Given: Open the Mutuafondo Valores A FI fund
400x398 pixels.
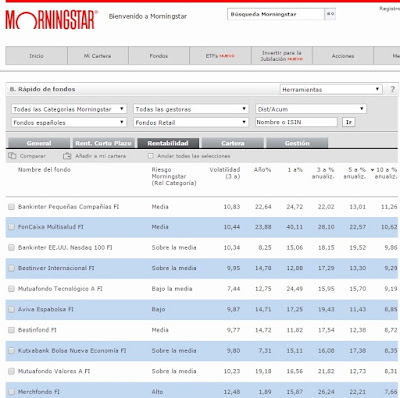Looking at the screenshot, I should 54,371.
